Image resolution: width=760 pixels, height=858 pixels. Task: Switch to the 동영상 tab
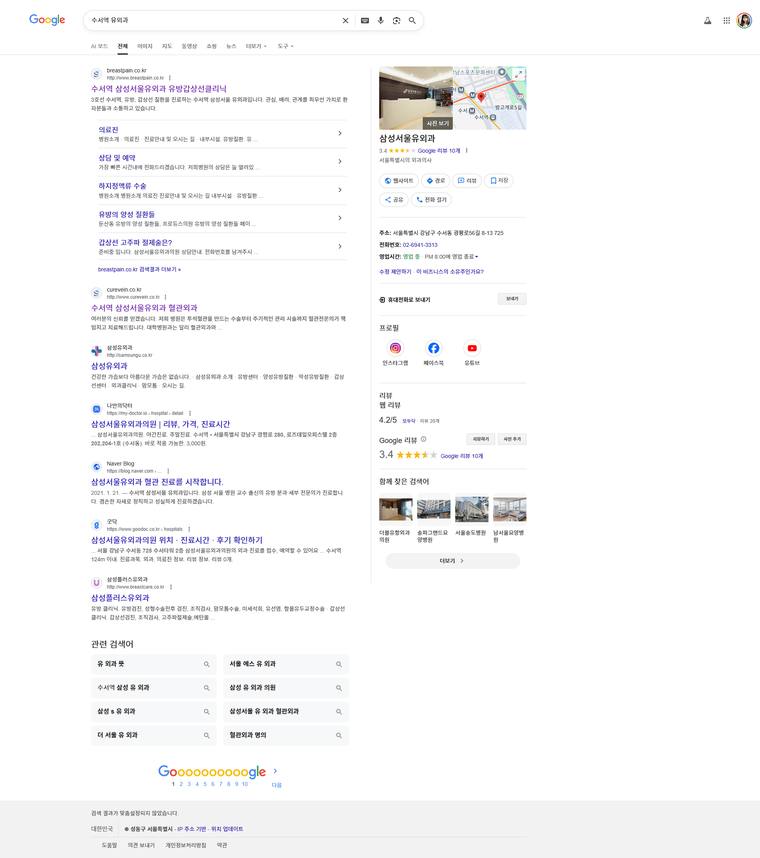pyautogui.click(x=189, y=46)
